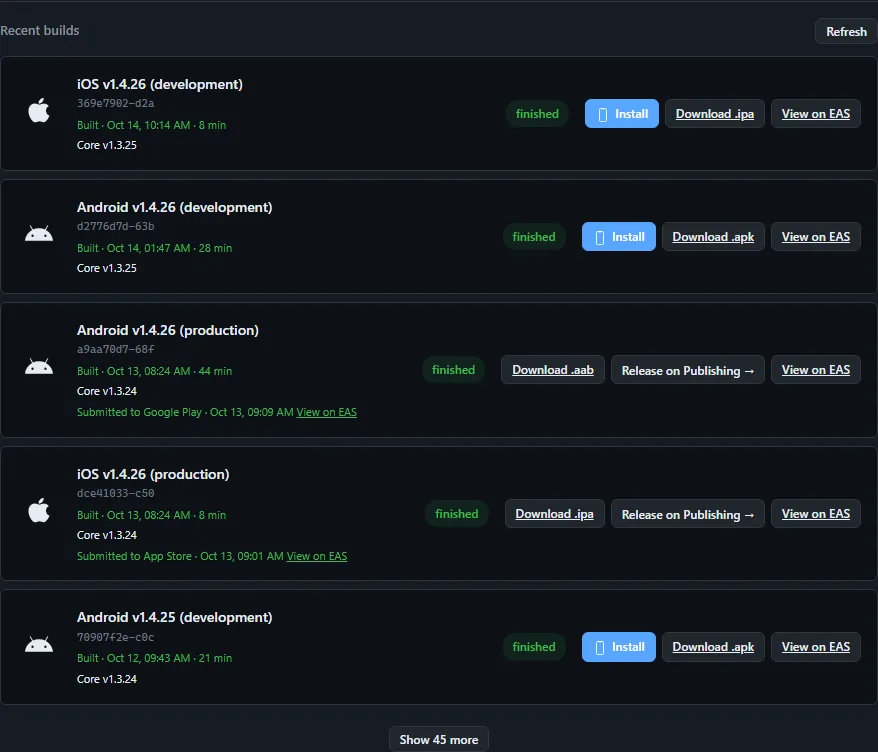Download .ipa for iOS v1.4.26 development
Screen dimensions: 878x752
714,114
